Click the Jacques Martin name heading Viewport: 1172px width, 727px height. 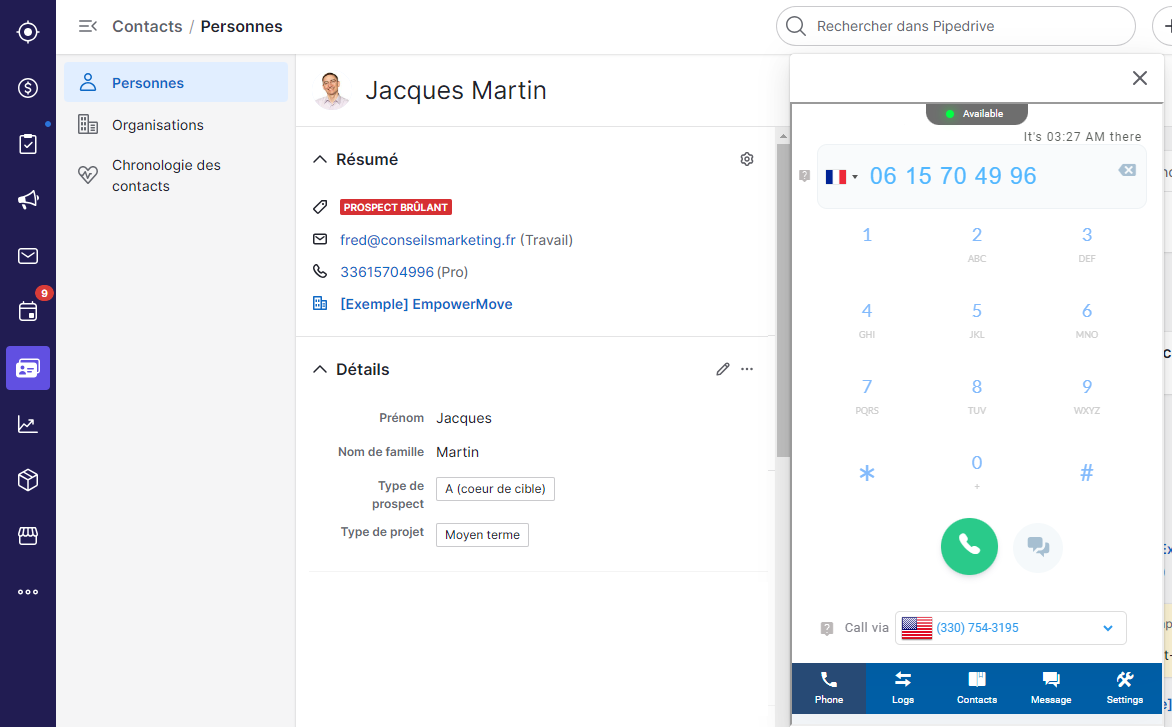[x=455, y=90]
